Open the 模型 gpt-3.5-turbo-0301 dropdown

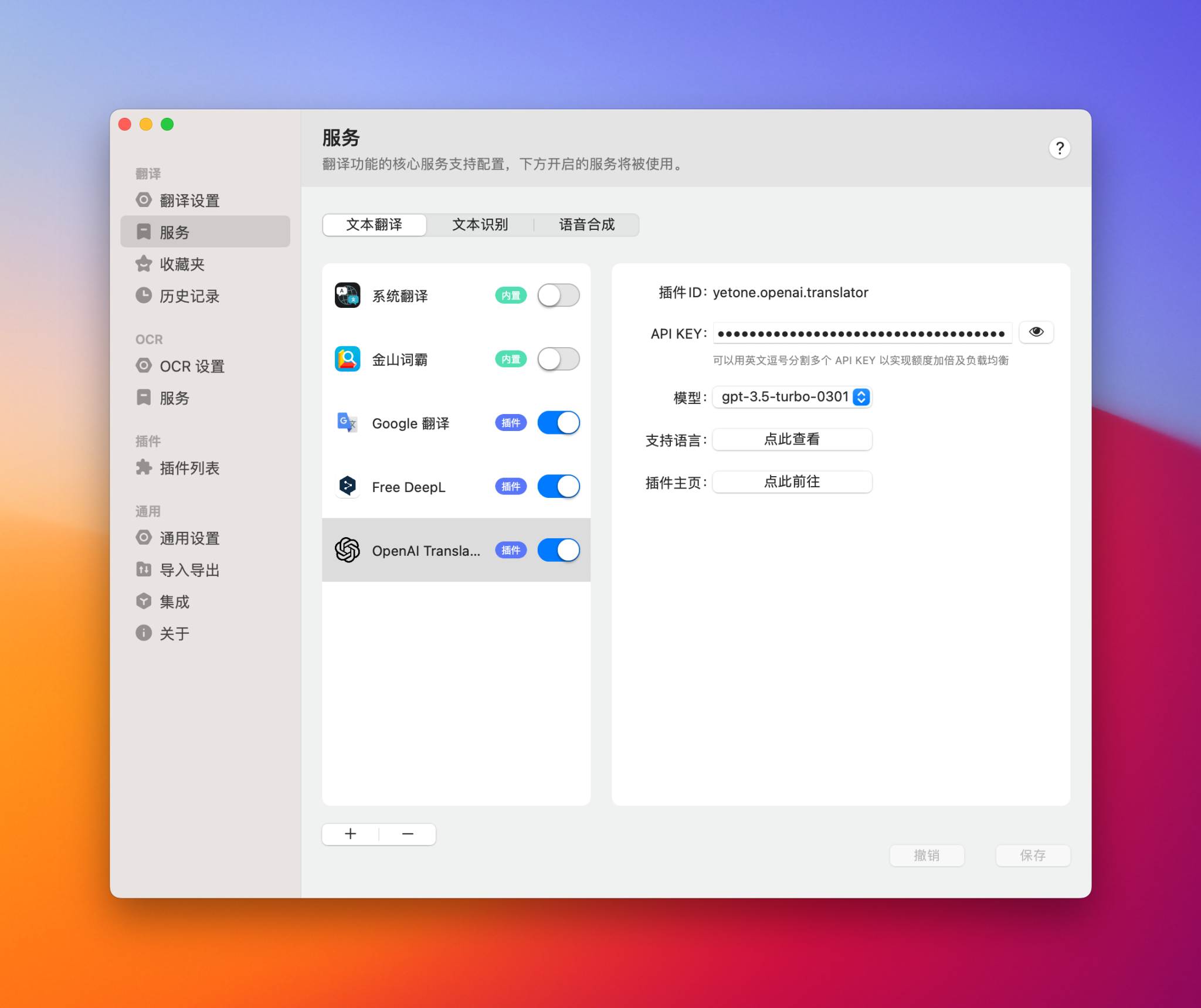pos(792,397)
